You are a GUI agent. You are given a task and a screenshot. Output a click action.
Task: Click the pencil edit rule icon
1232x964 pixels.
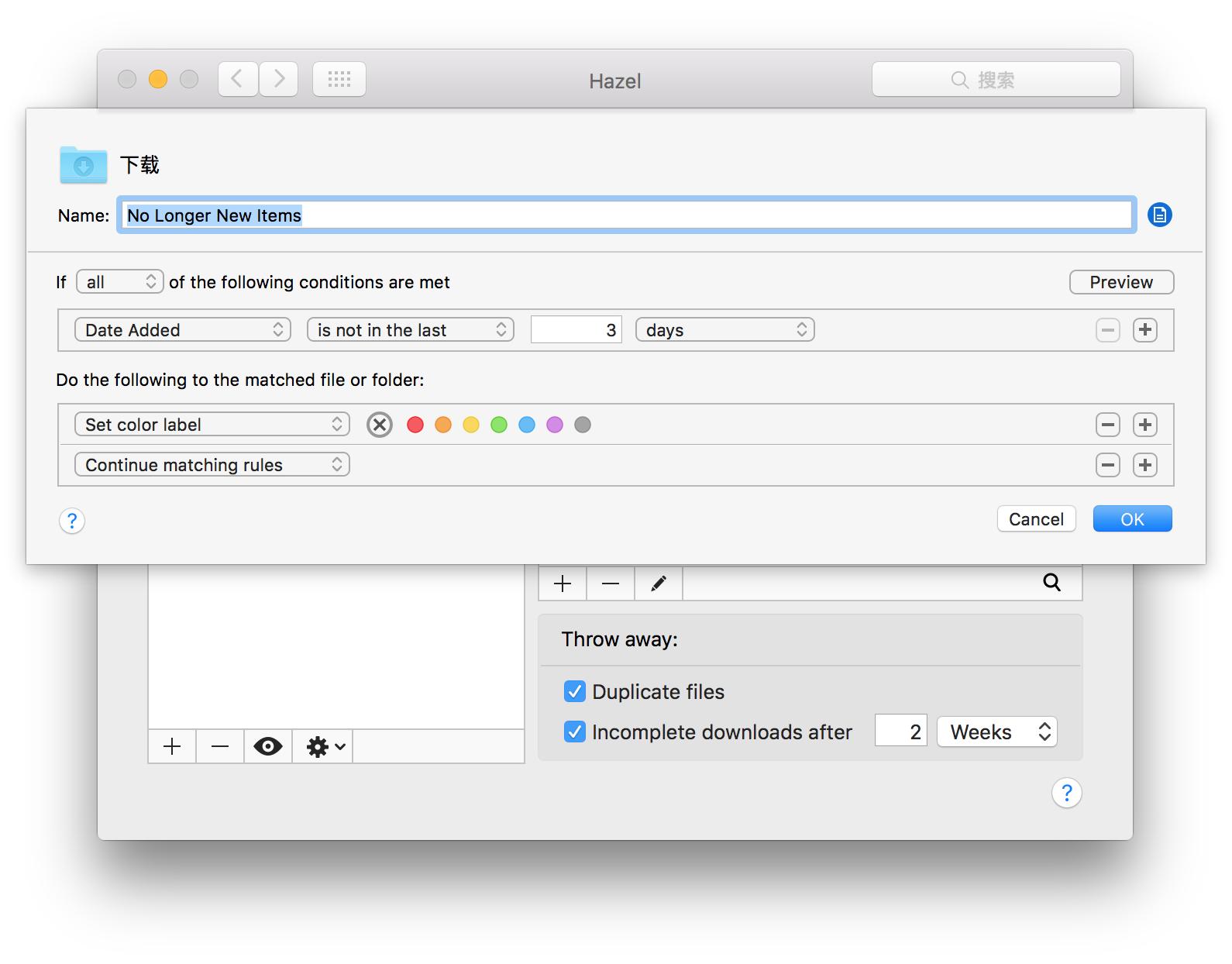pos(658,584)
